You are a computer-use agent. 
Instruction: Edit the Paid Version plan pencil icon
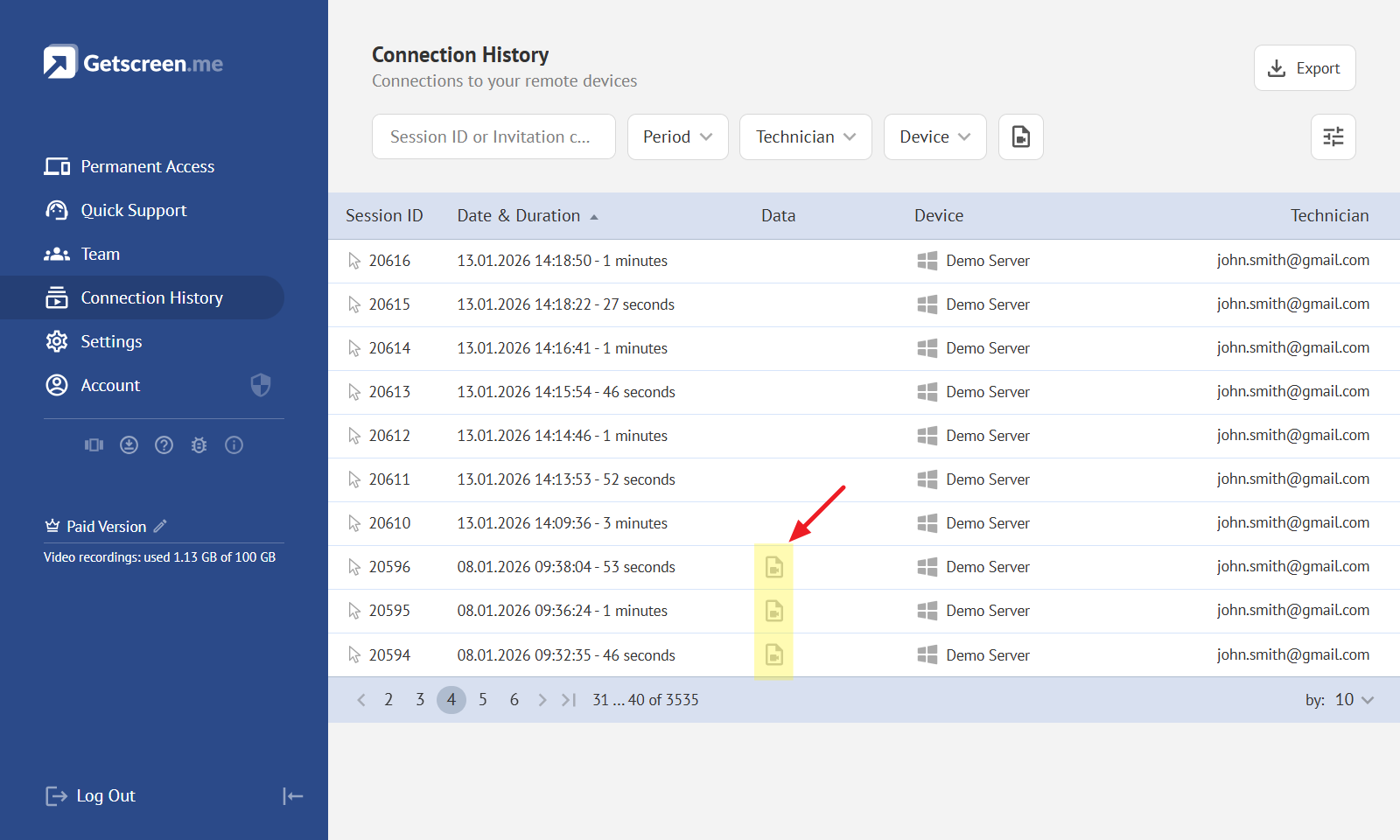pos(160,526)
